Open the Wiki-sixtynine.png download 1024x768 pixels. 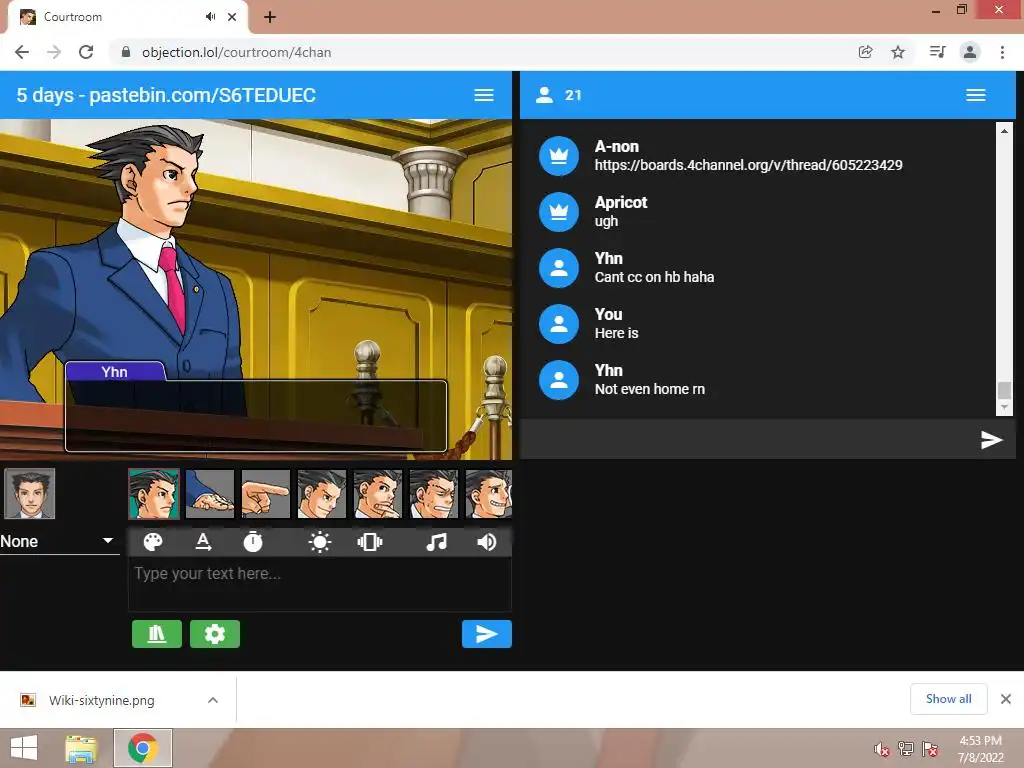click(x=101, y=700)
